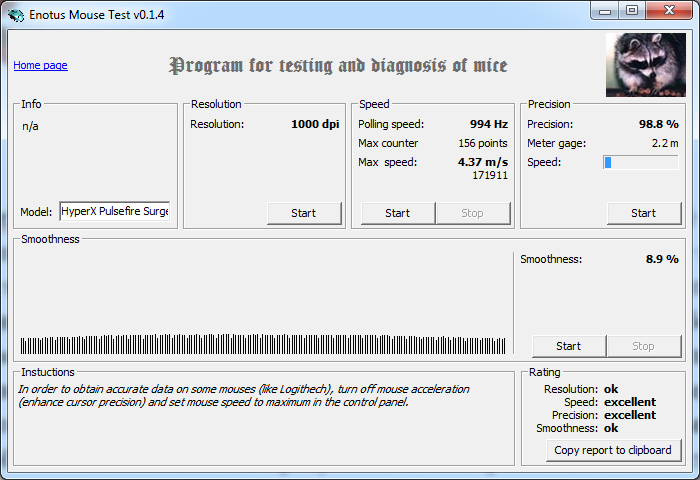Start the Smoothness test
Viewport: 700px width, 480px height.
pyautogui.click(x=569, y=346)
